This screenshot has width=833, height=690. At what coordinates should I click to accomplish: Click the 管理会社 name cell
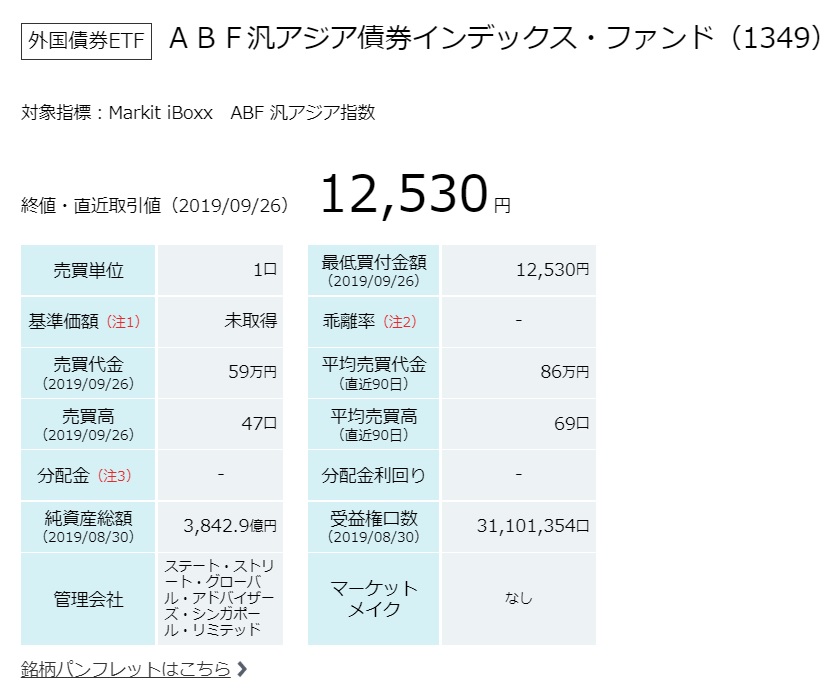pyautogui.click(x=220, y=599)
